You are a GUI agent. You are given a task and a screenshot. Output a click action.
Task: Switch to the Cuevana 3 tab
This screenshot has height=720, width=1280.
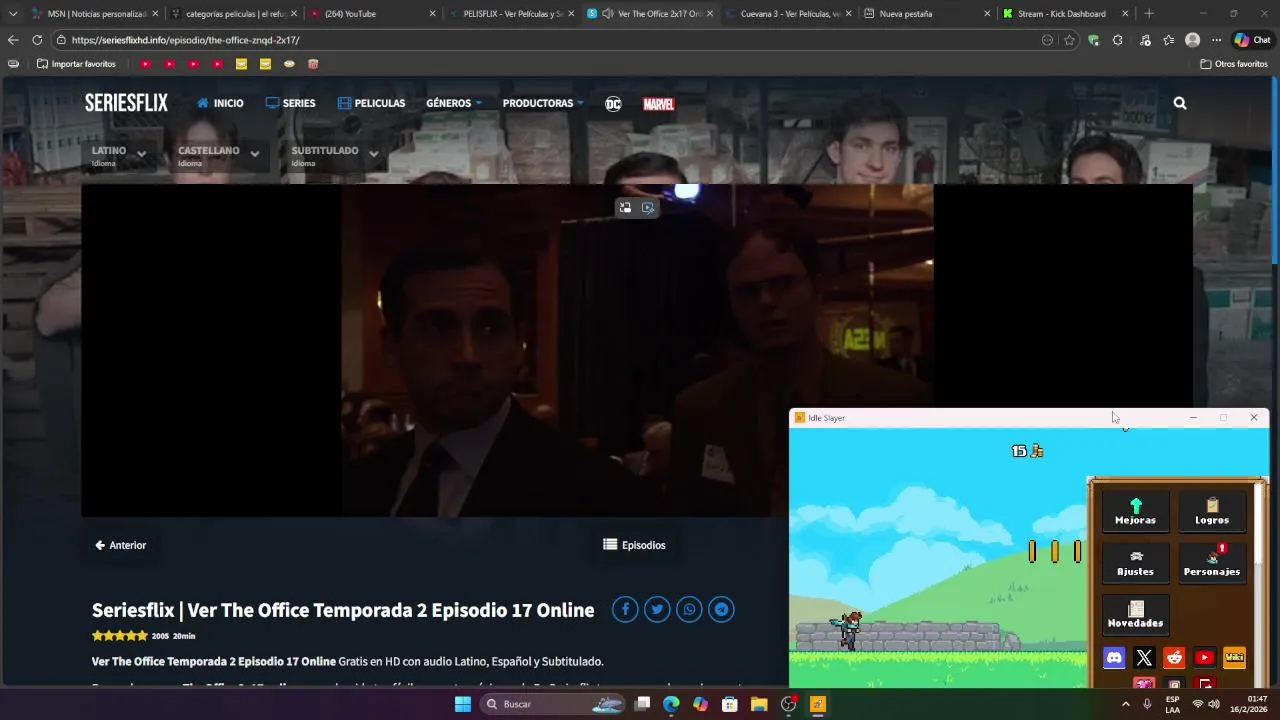(787, 14)
